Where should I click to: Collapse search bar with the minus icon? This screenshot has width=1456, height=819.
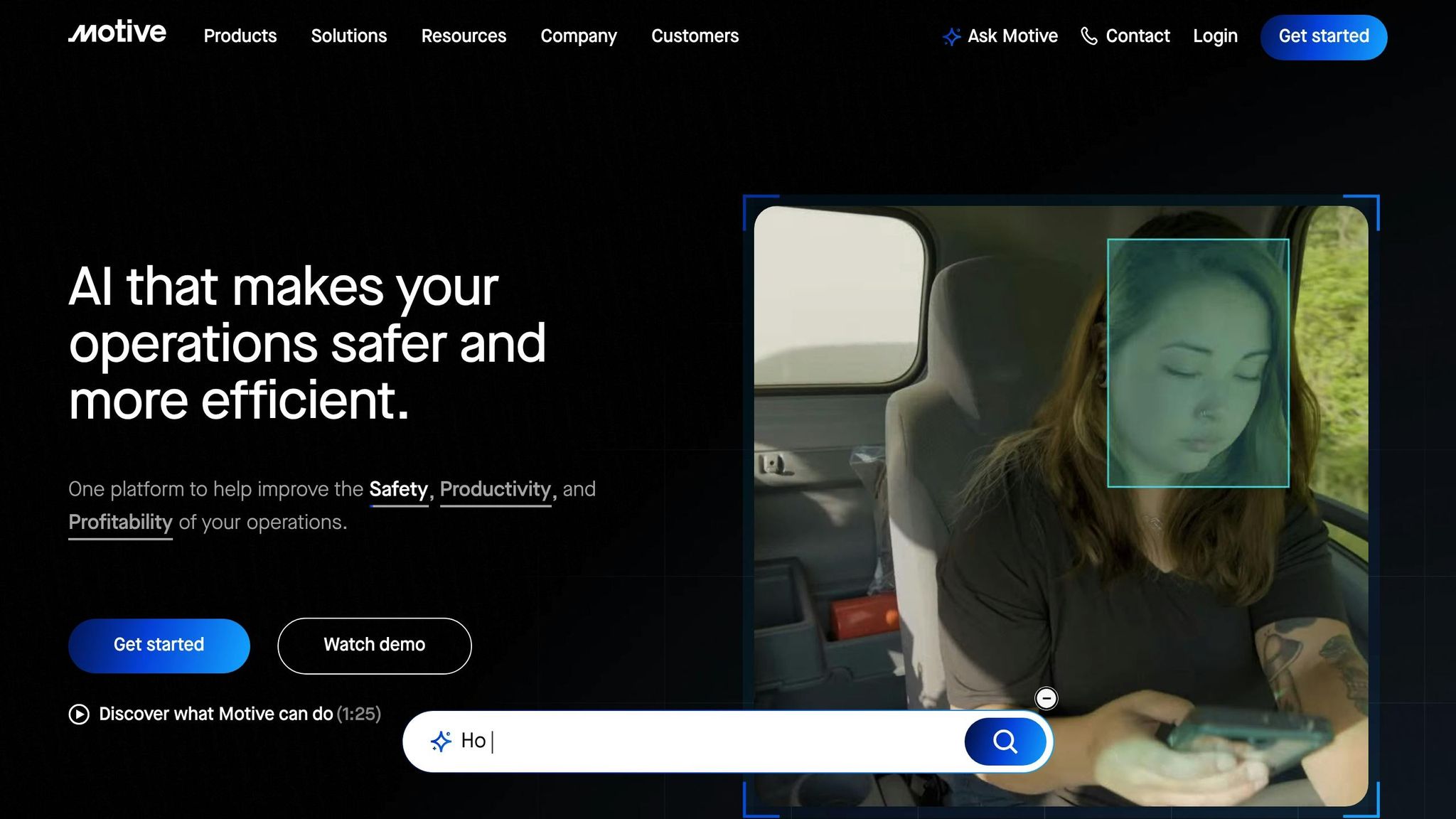[x=1046, y=698]
